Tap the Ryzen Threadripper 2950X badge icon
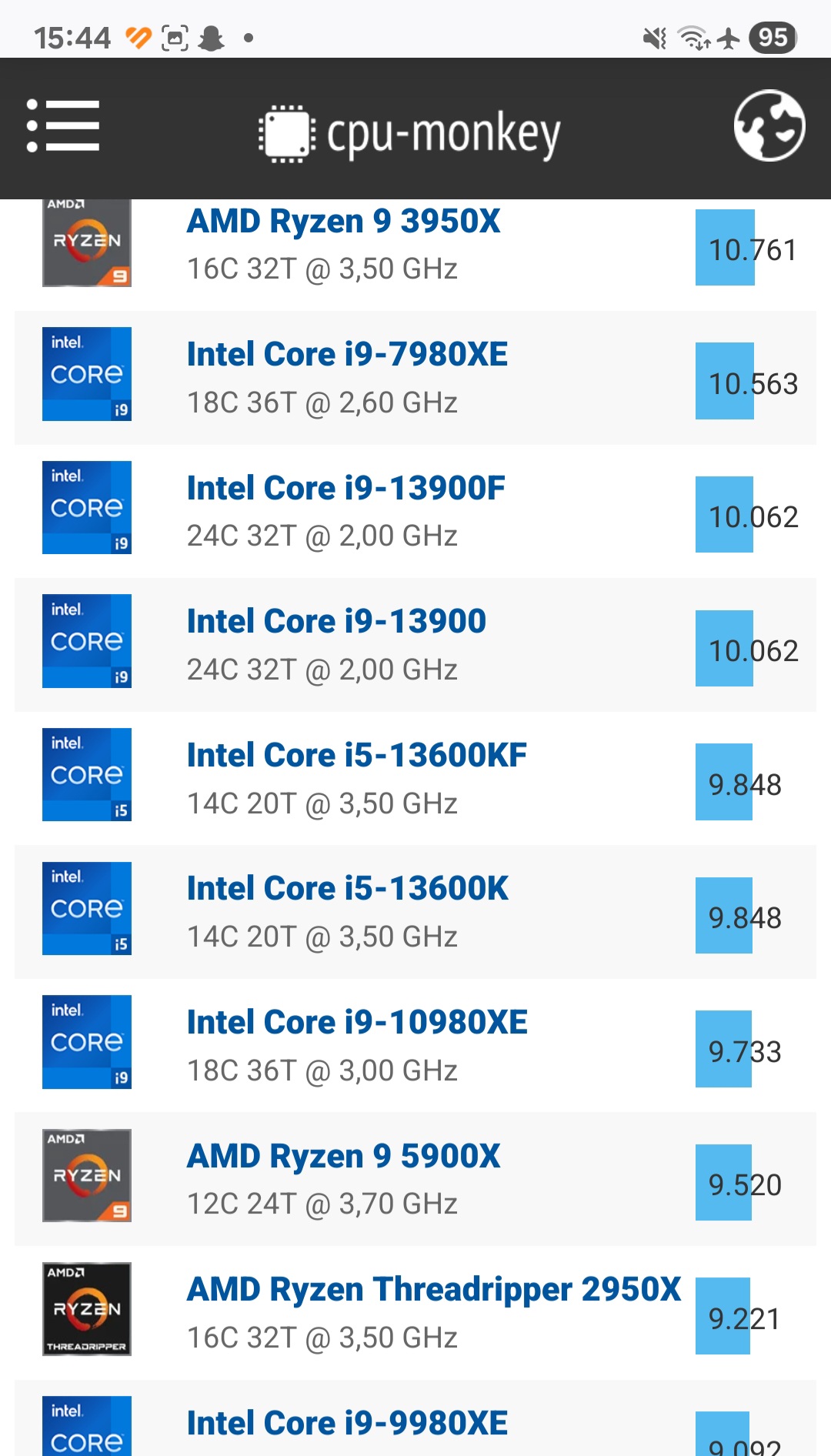 [x=87, y=1309]
